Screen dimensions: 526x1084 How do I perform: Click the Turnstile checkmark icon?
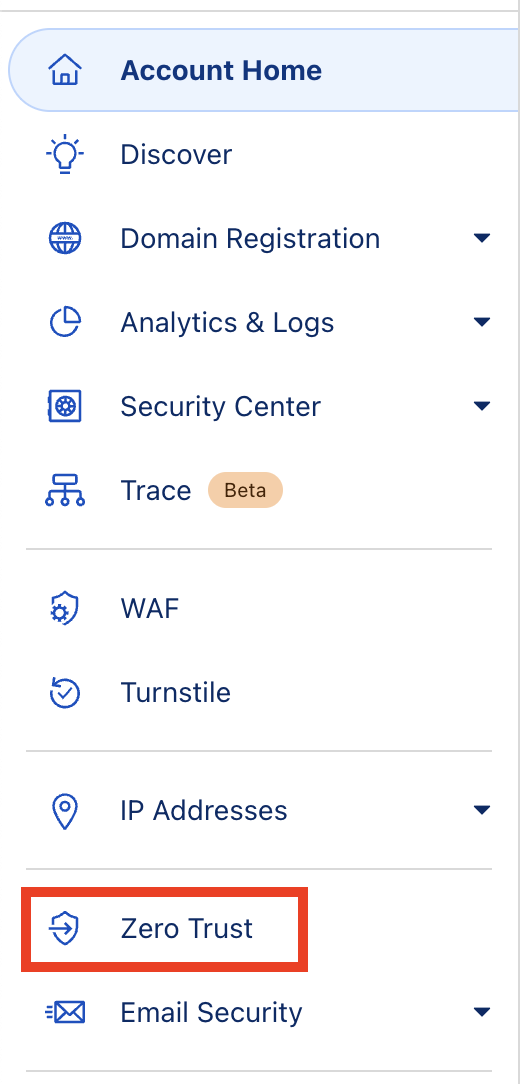tap(65, 693)
